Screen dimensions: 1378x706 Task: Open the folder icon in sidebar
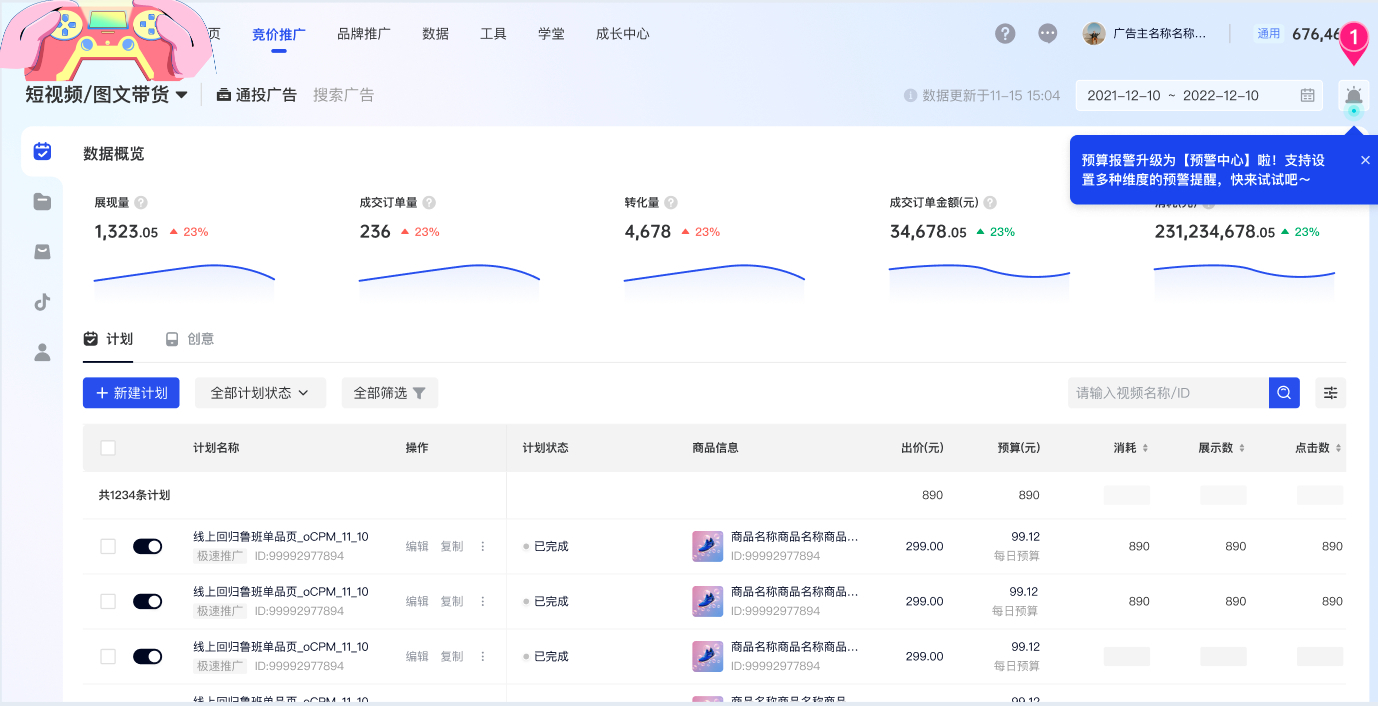coord(42,202)
